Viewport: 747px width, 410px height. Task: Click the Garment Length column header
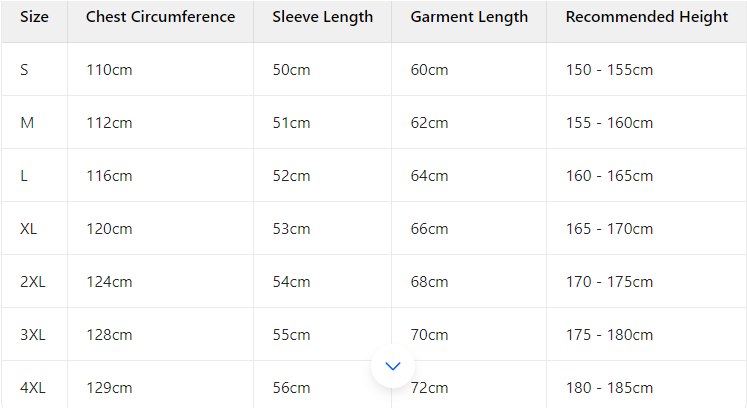click(x=469, y=17)
